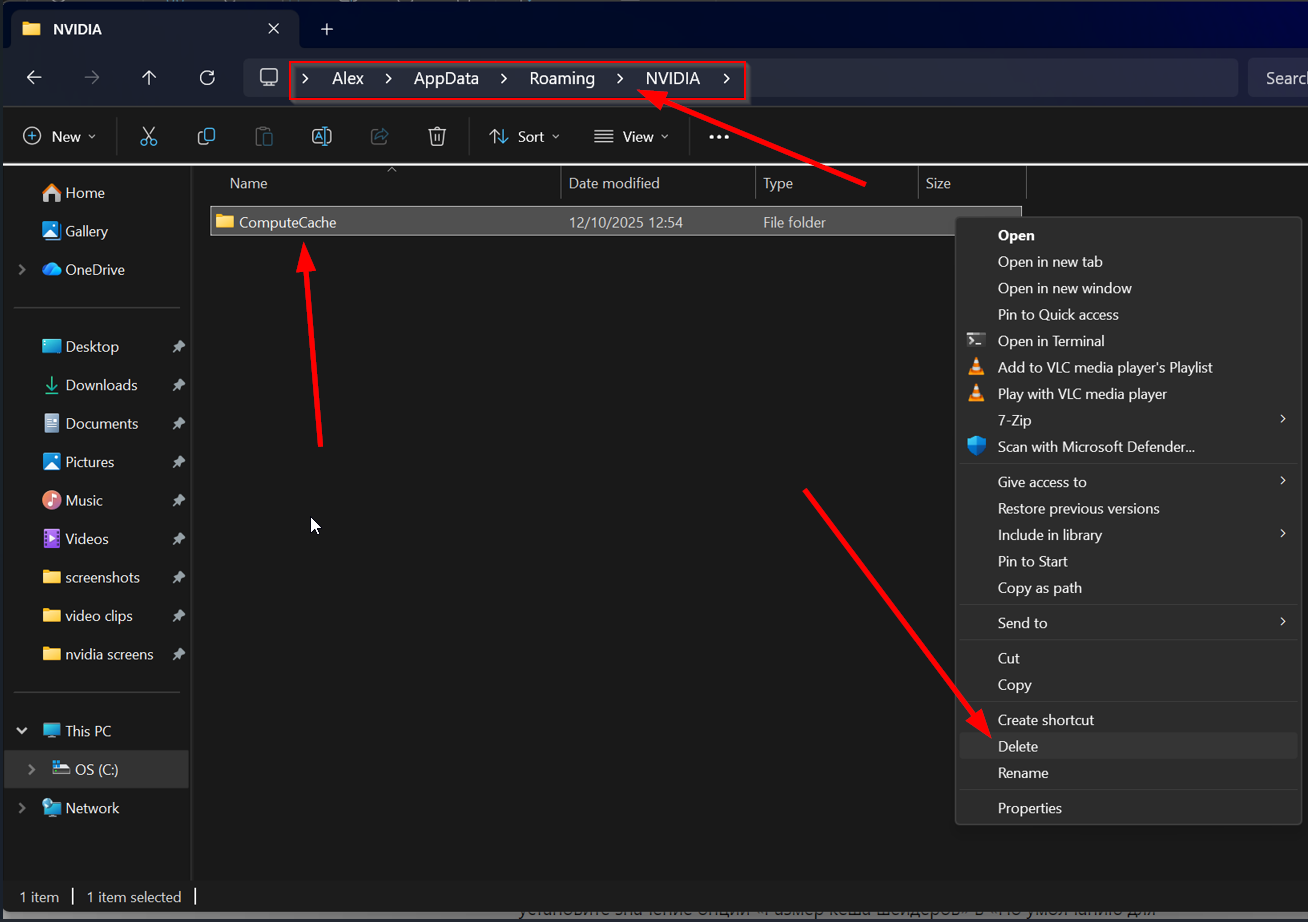Click the Delete trash can toolbar icon
Viewport: 1308px width, 922px height.
point(437,137)
